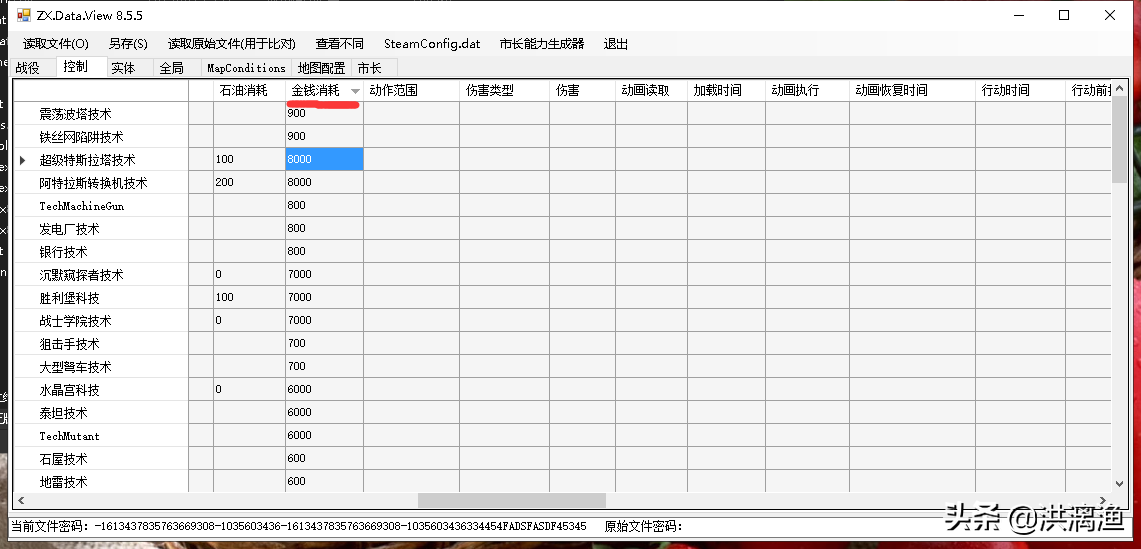Screen dimensions: 1141x549
Task: Click 金钱消耗 cell 700 for 狙击手技术
Action: click(x=325, y=343)
